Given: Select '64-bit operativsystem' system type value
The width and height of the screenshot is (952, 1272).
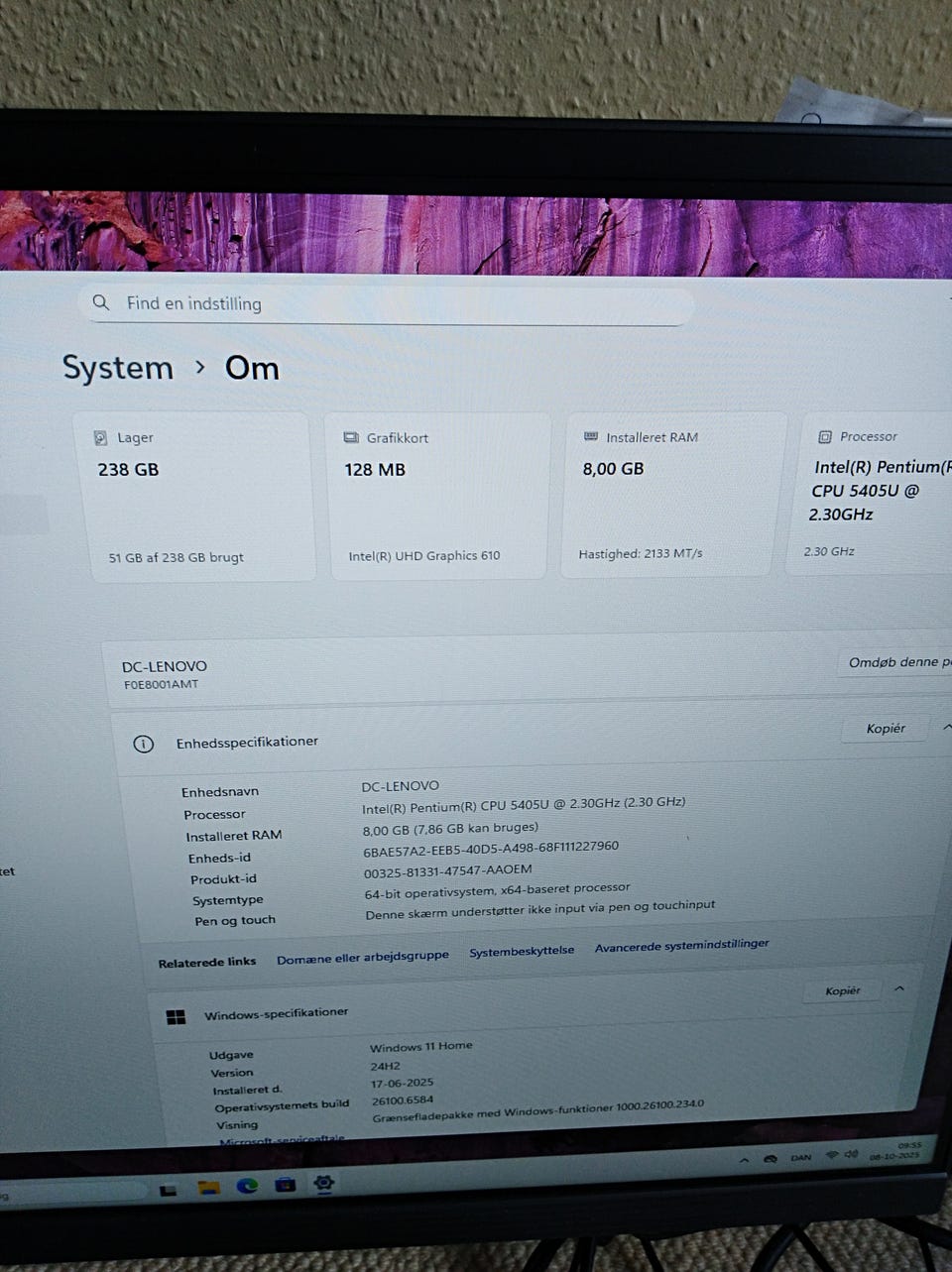Looking at the screenshot, I should (x=497, y=890).
